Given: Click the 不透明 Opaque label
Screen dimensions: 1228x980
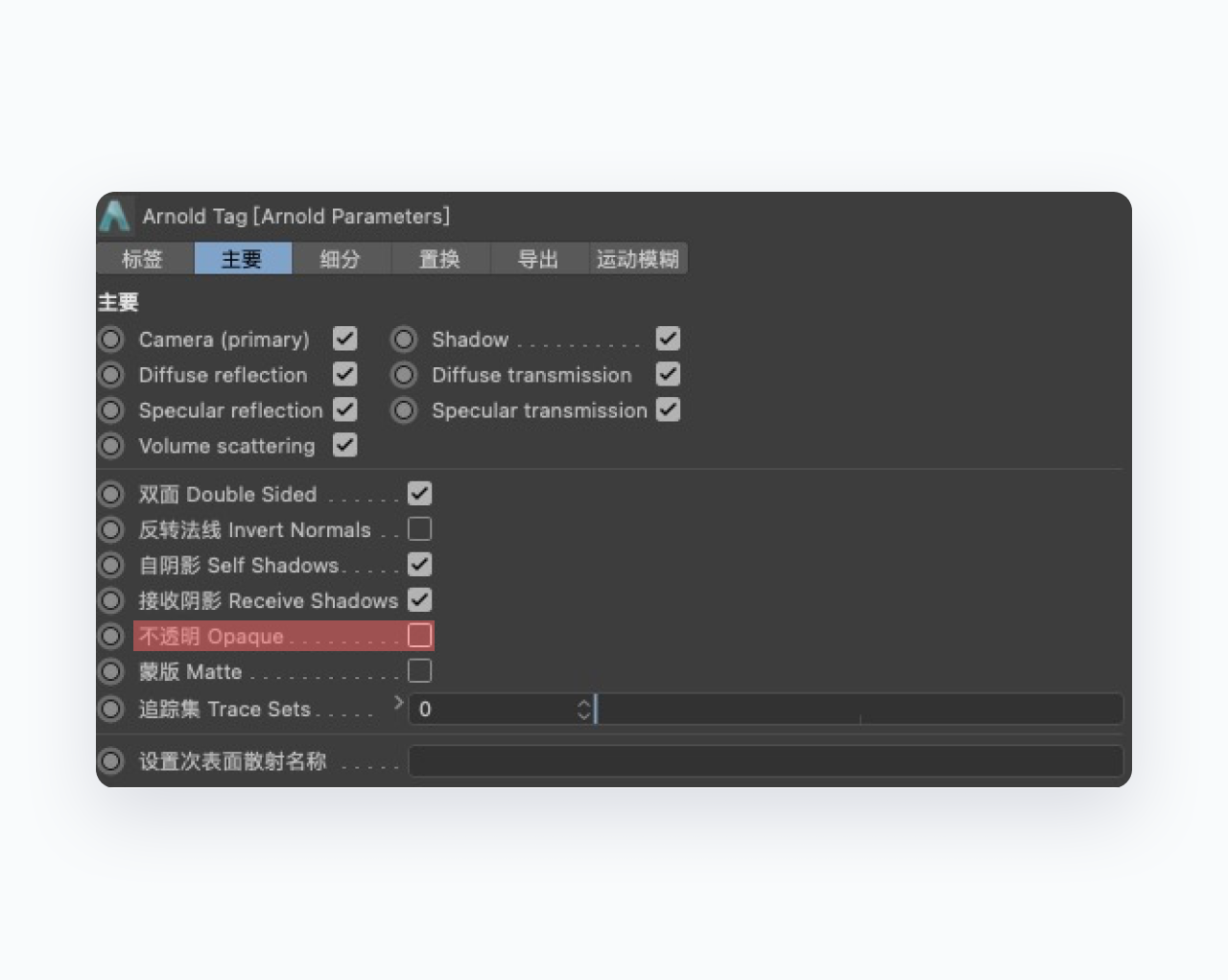Looking at the screenshot, I should (211, 636).
